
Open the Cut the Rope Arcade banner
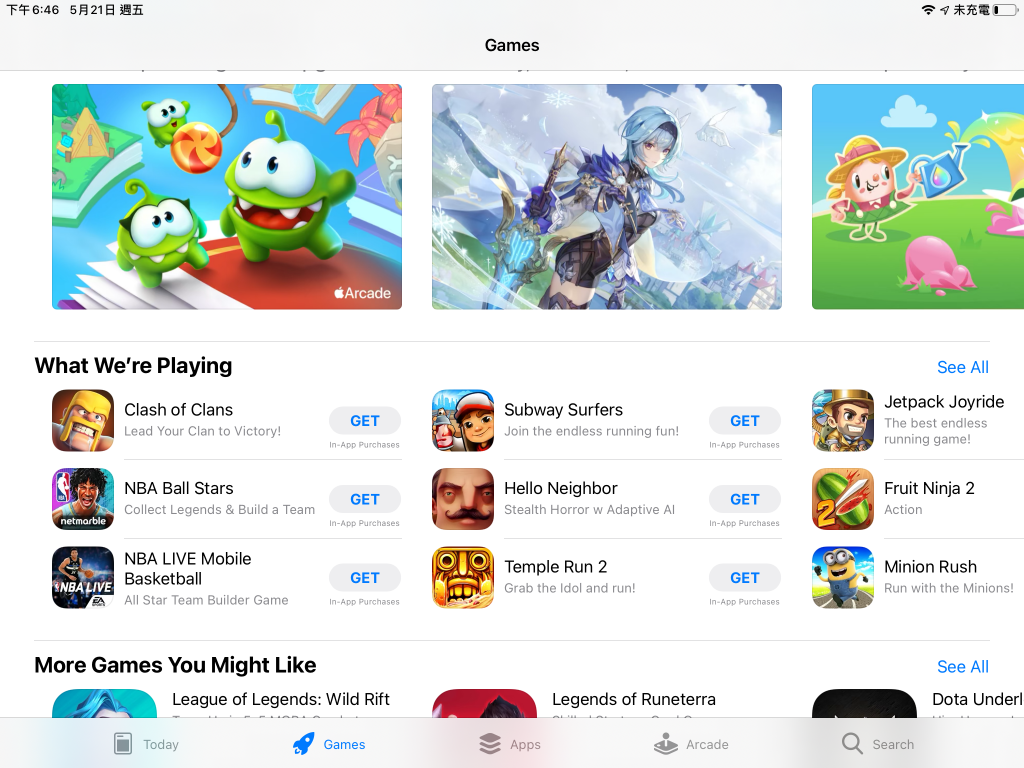(227, 197)
